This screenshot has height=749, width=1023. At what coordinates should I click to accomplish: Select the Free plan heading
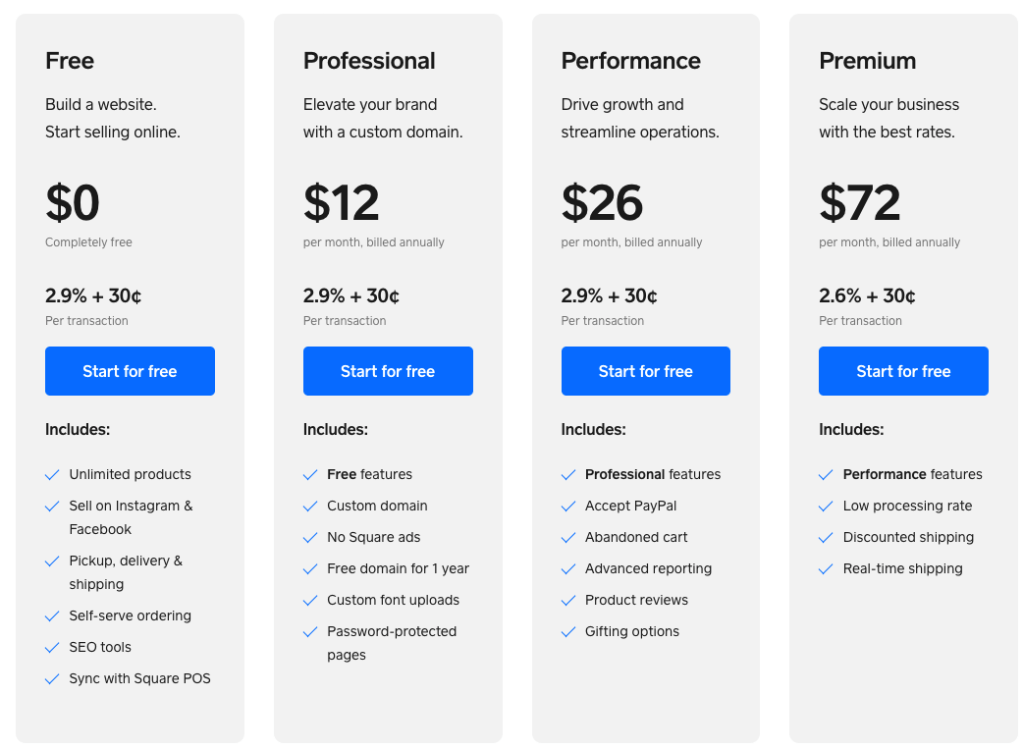(x=69, y=61)
